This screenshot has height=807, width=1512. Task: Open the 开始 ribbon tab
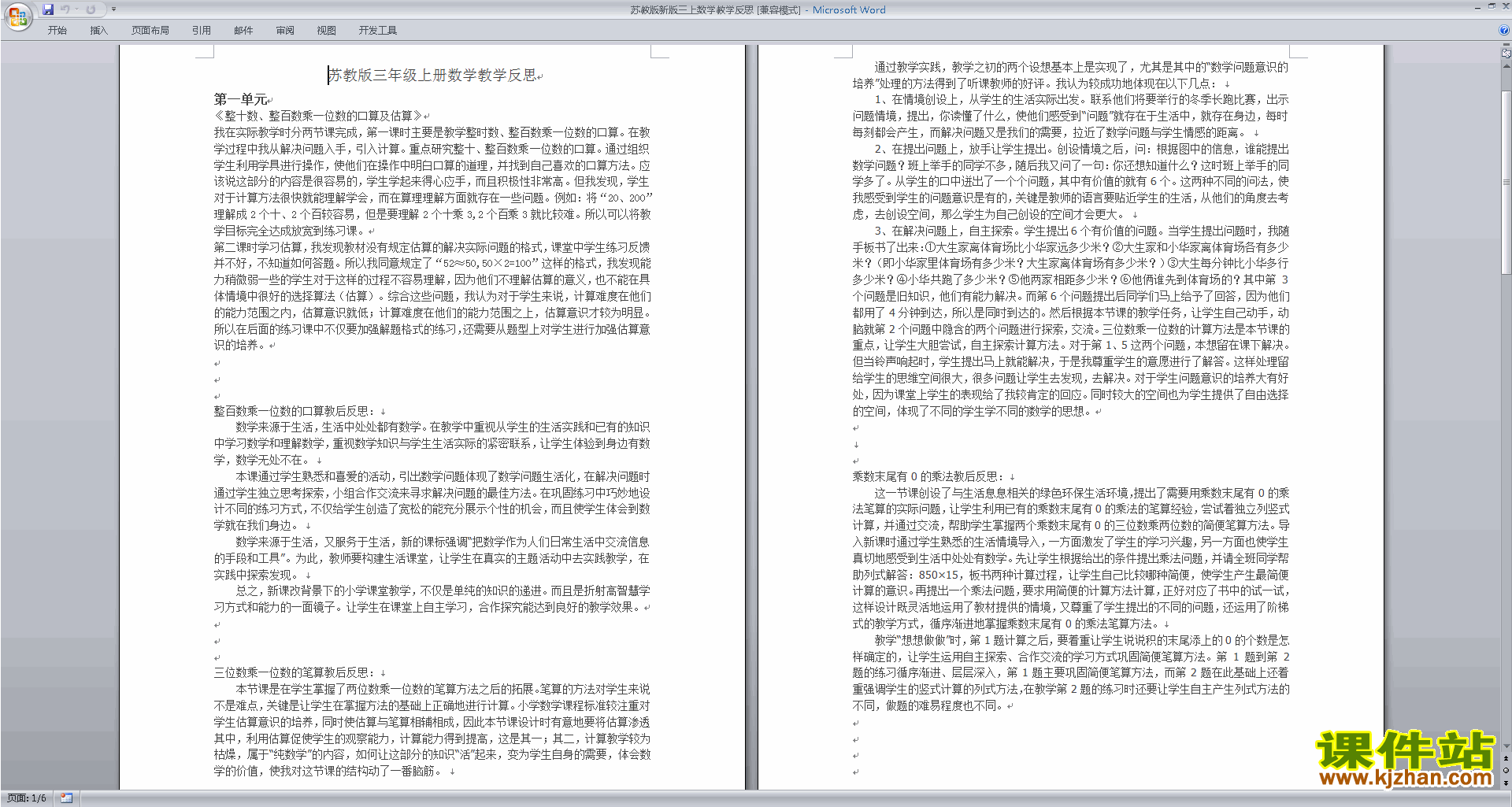pos(57,31)
